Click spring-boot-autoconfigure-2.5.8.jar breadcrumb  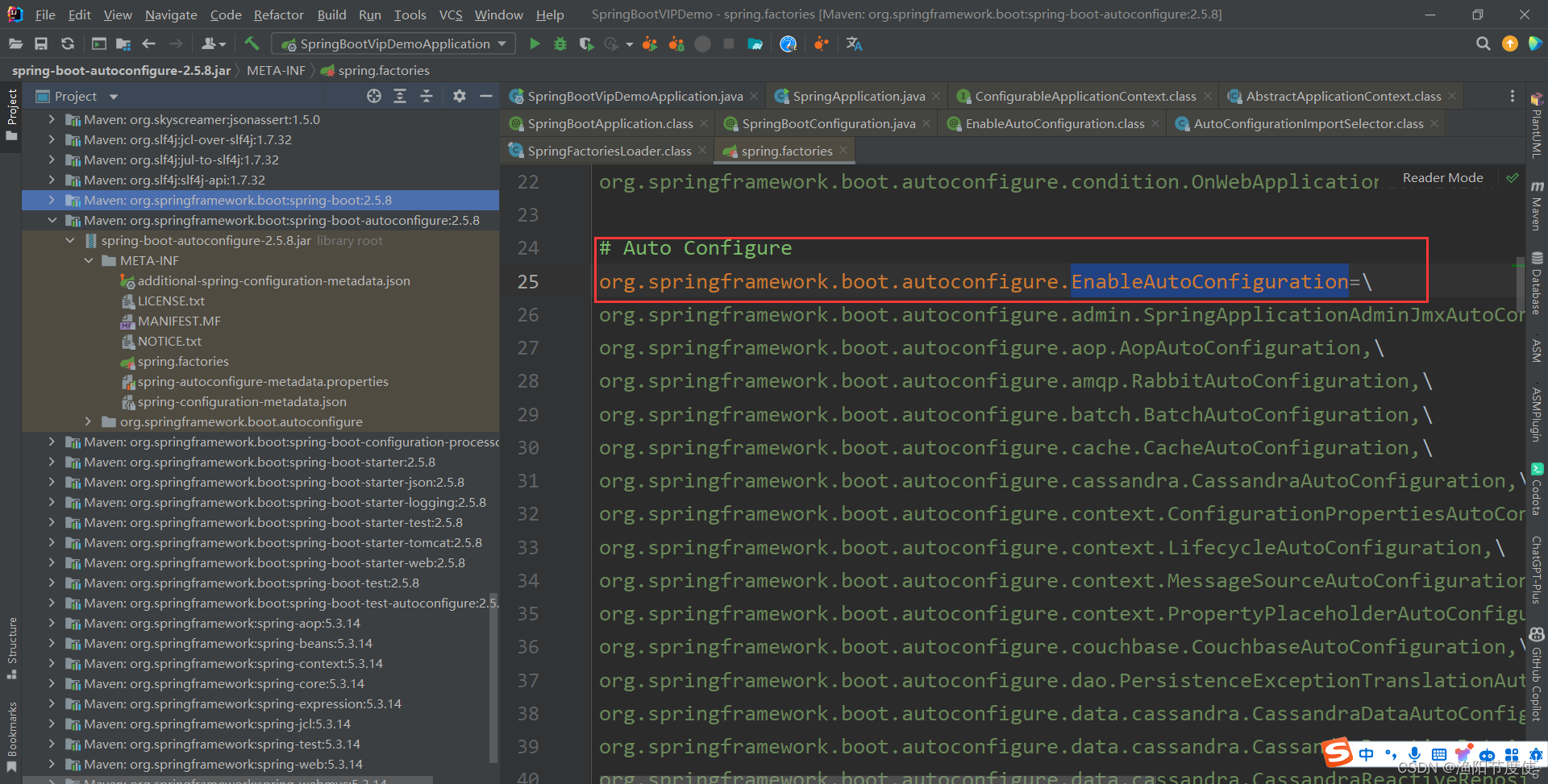coord(121,70)
